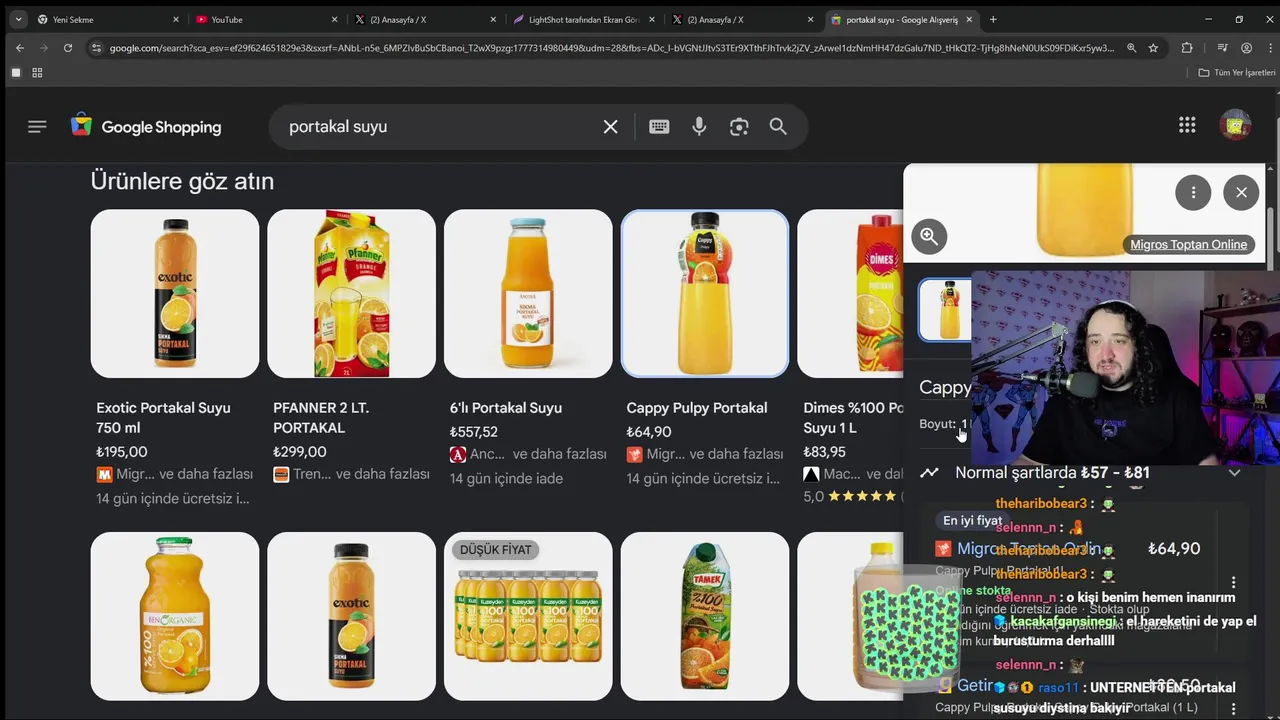Zoom the product image in the detail panel
Image resolution: width=1280 pixels, height=720 pixels.
[929, 236]
